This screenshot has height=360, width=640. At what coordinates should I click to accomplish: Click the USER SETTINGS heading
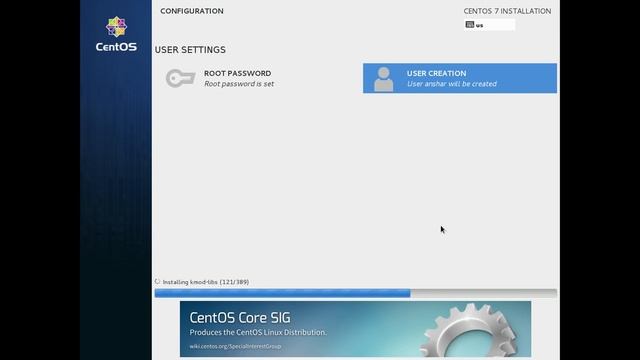click(x=190, y=50)
